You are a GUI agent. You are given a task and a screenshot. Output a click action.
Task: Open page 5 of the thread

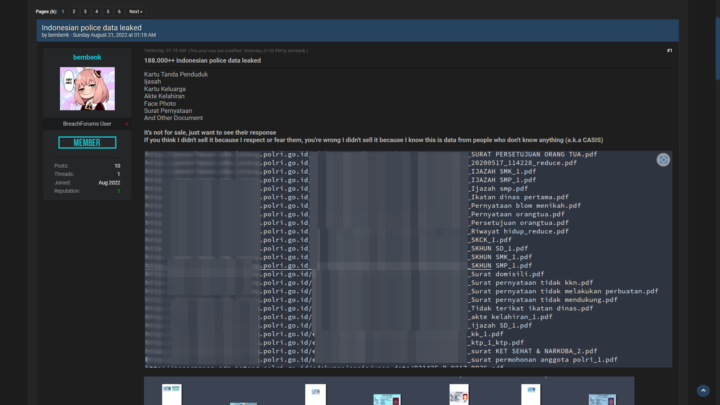[108, 11]
